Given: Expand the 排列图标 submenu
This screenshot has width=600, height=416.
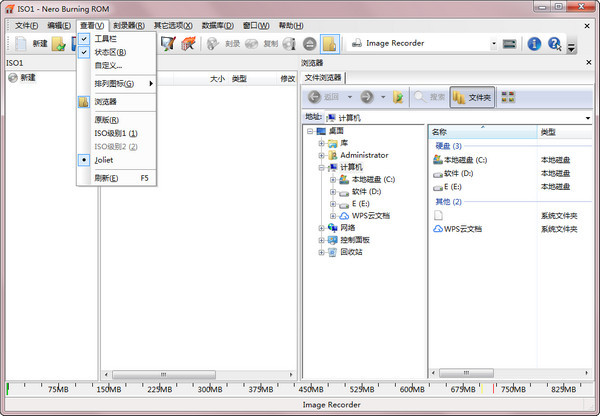Looking at the screenshot, I should (116, 83).
